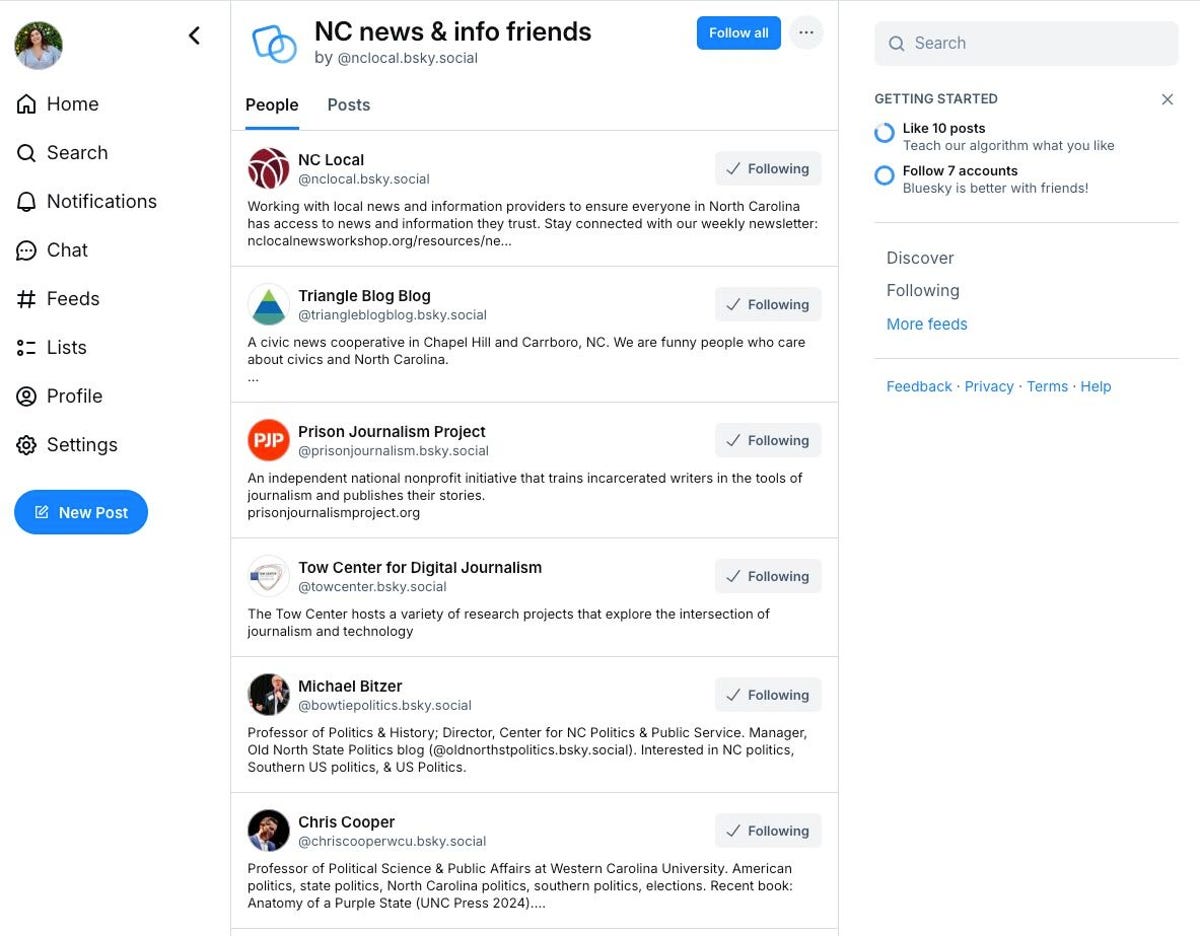Open Chat using the bubble icon
This screenshot has height=936, width=1200.
tap(27, 251)
